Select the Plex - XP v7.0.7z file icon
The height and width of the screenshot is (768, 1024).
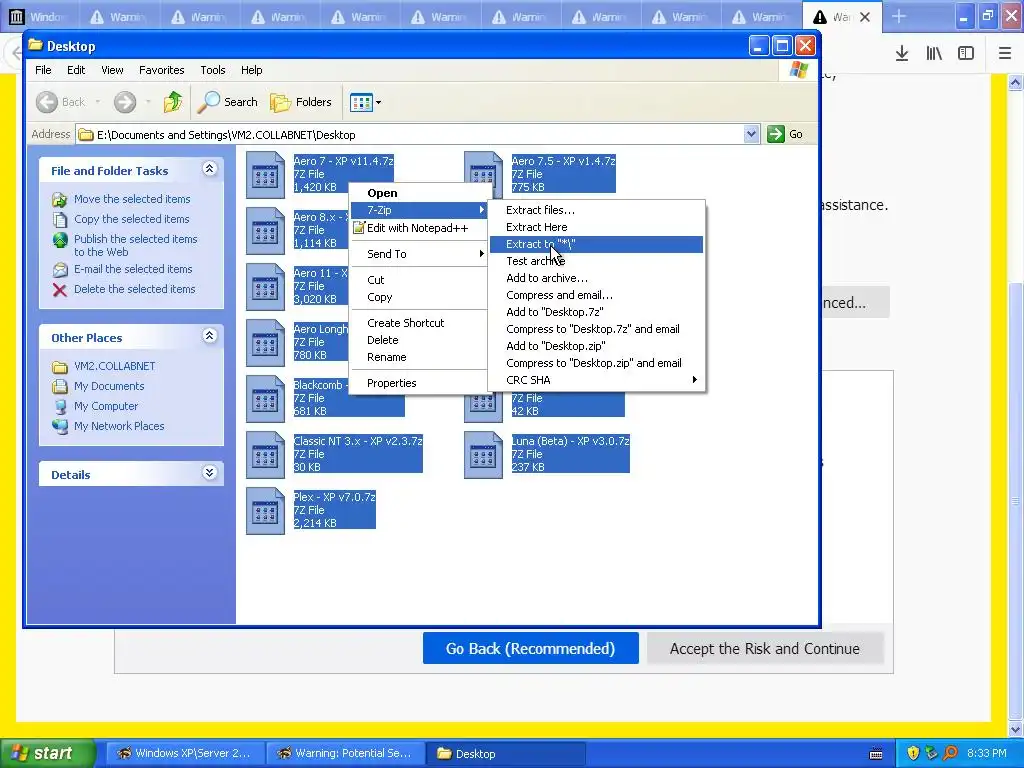point(265,511)
